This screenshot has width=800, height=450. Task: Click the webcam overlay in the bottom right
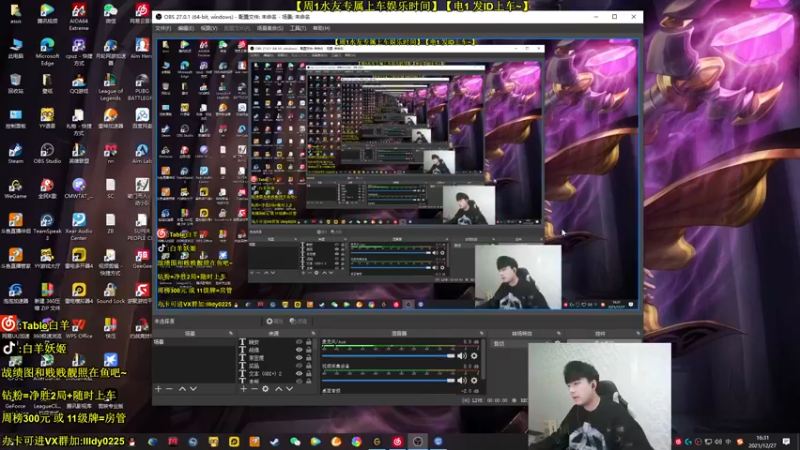click(599, 396)
